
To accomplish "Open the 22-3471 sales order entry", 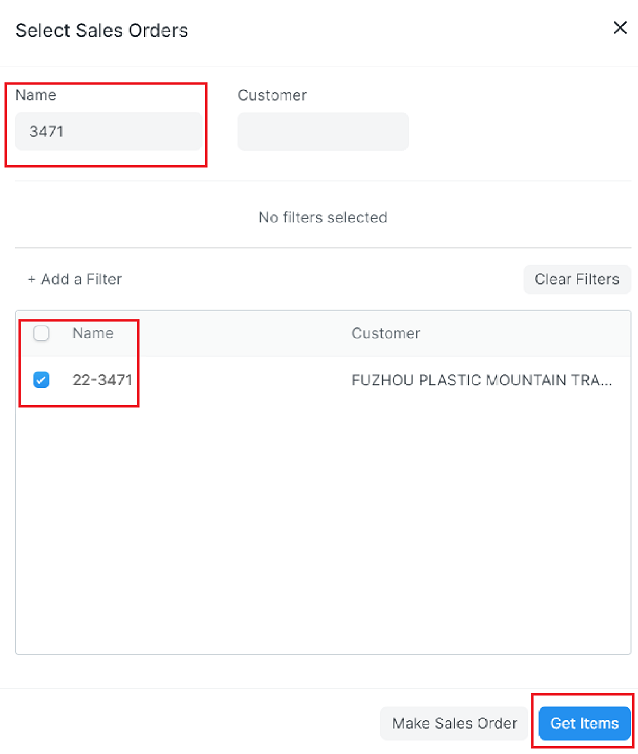I will pos(102,380).
